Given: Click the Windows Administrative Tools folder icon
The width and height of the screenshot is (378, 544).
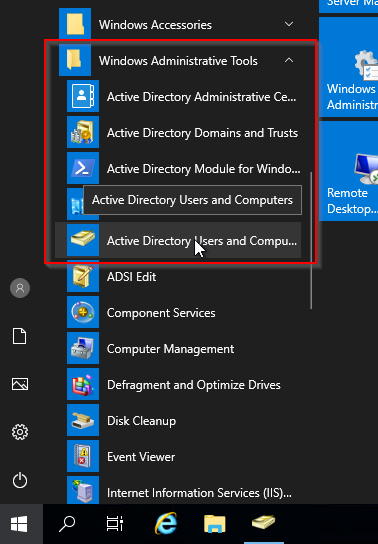Looking at the screenshot, I should point(75,60).
